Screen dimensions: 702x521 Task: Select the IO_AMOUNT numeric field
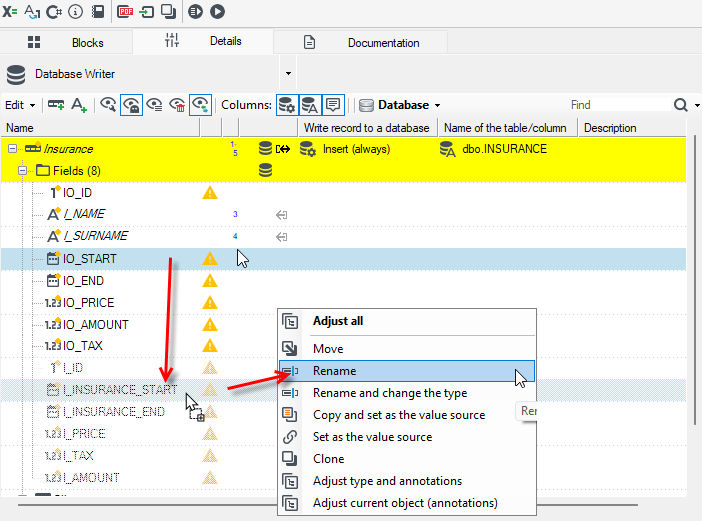pyautogui.click(x=96, y=325)
